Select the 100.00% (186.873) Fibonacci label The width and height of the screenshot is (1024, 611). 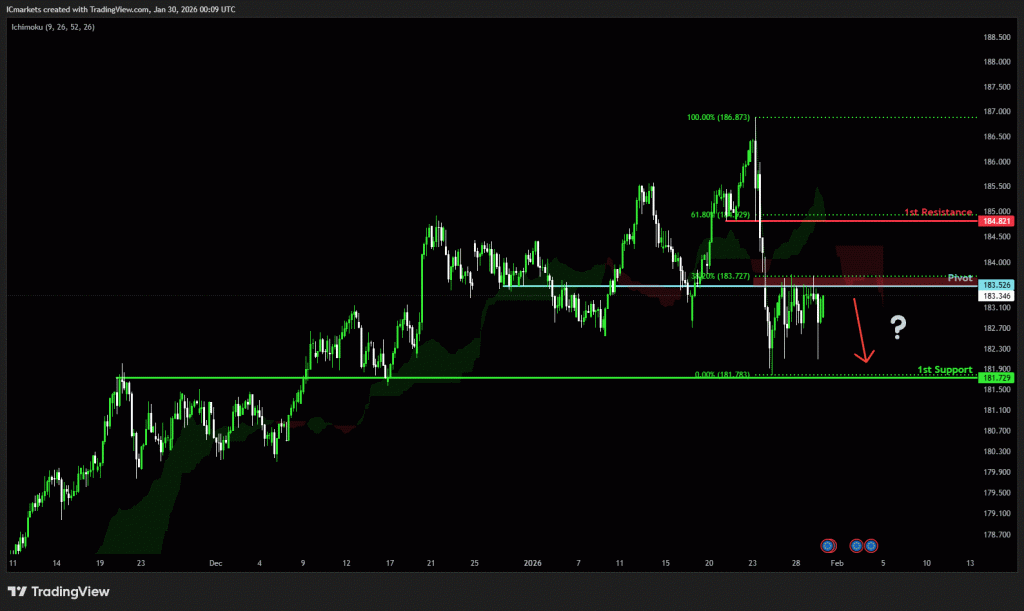(x=719, y=117)
